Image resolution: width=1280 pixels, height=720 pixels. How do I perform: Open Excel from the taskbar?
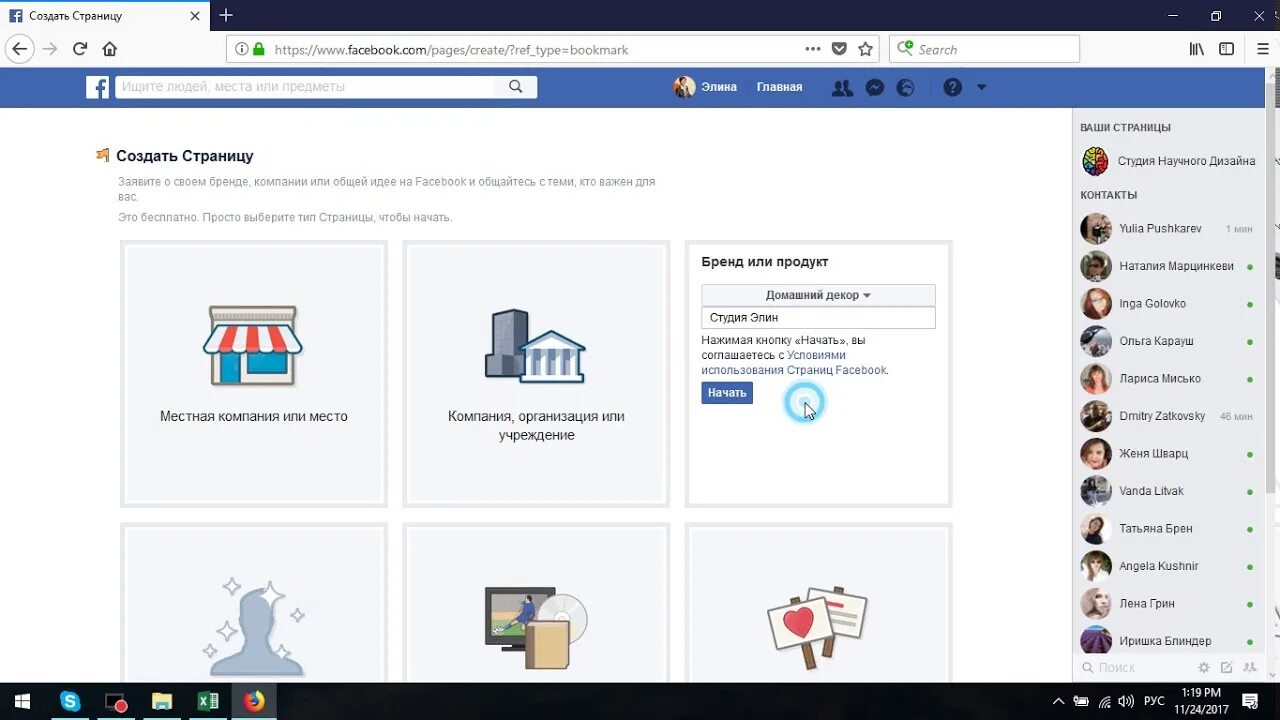pyautogui.click(x=208, y=701)
